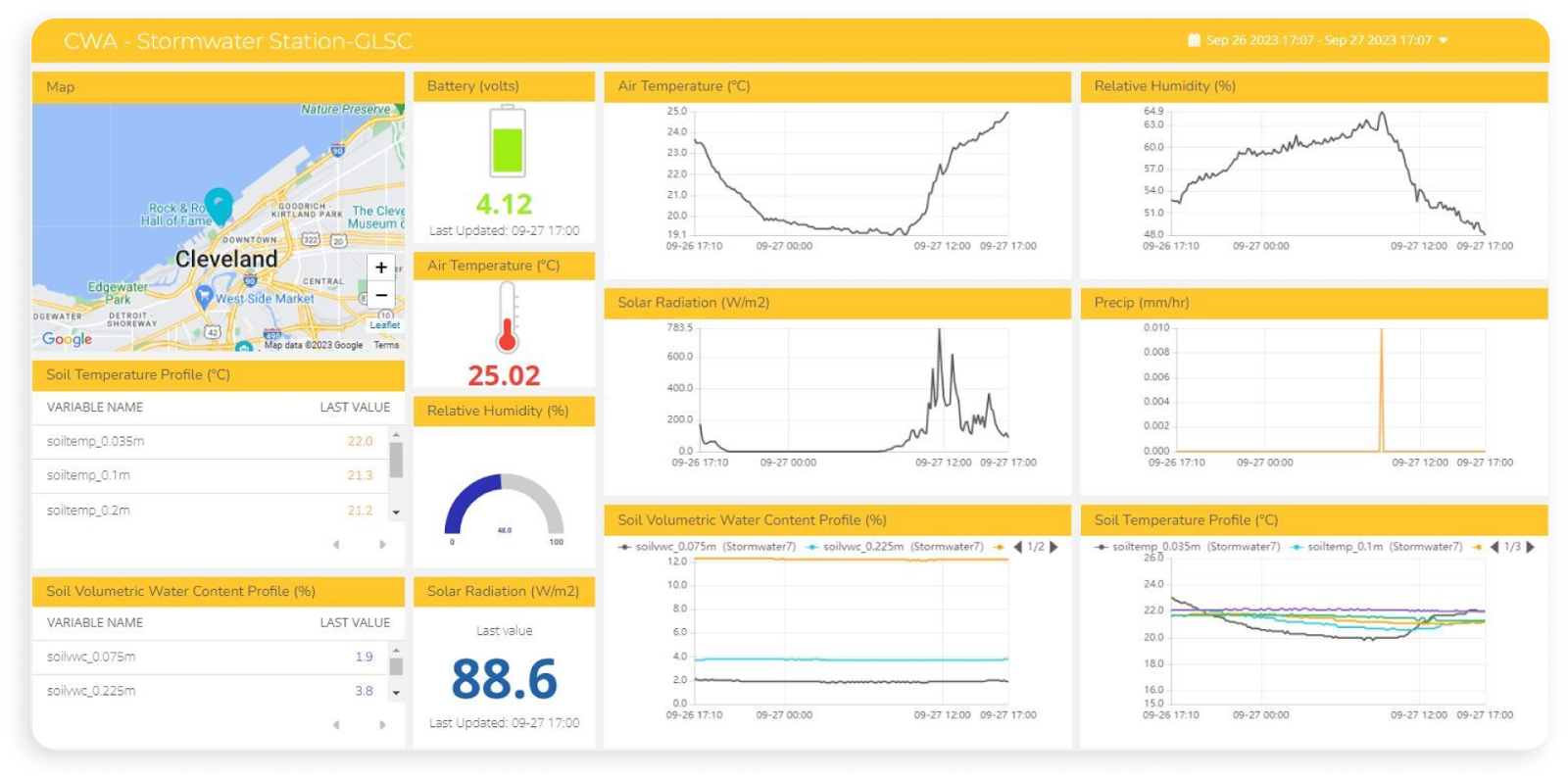Click scrollbar thumb in Soil Temperature table

pos(396,460)
